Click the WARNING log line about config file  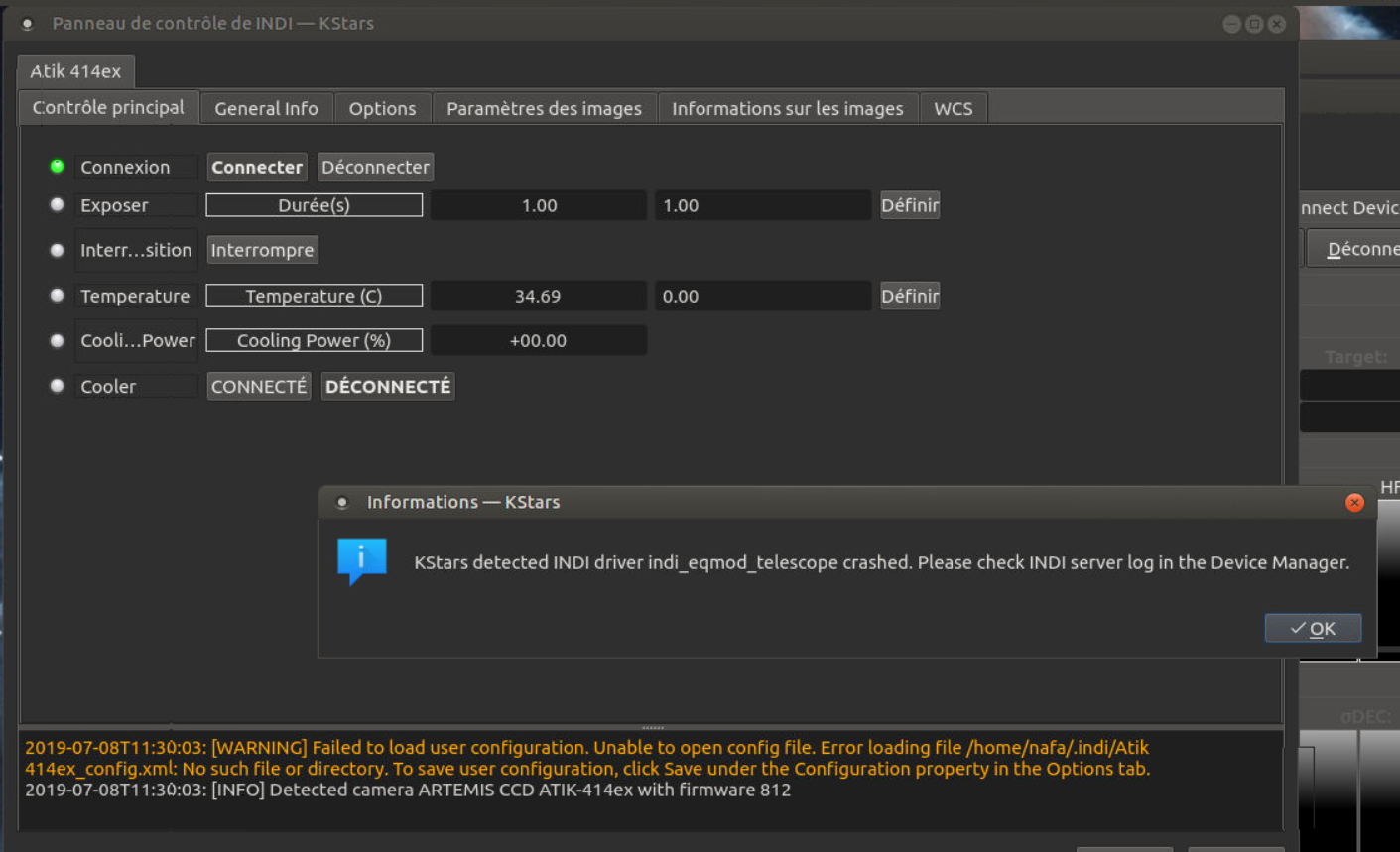587,758
